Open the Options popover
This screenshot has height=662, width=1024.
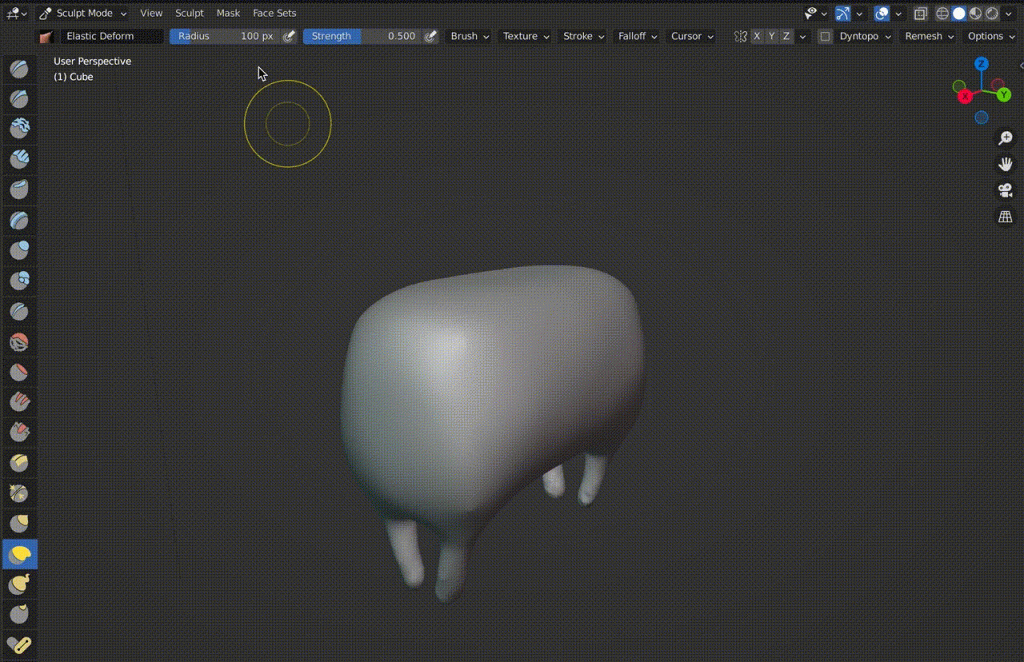pos(988,36)
